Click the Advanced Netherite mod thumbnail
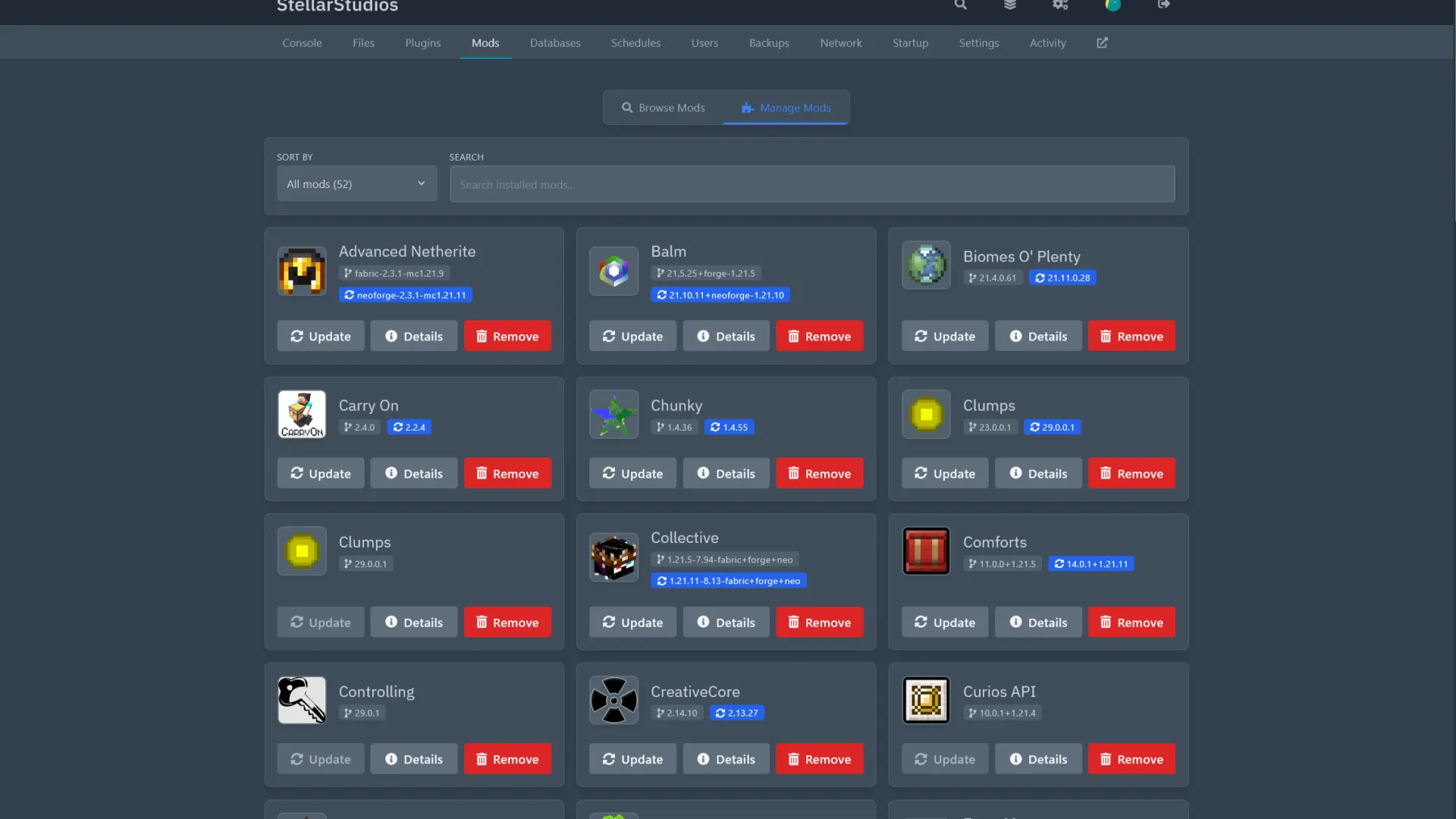 tap(302, 271)
